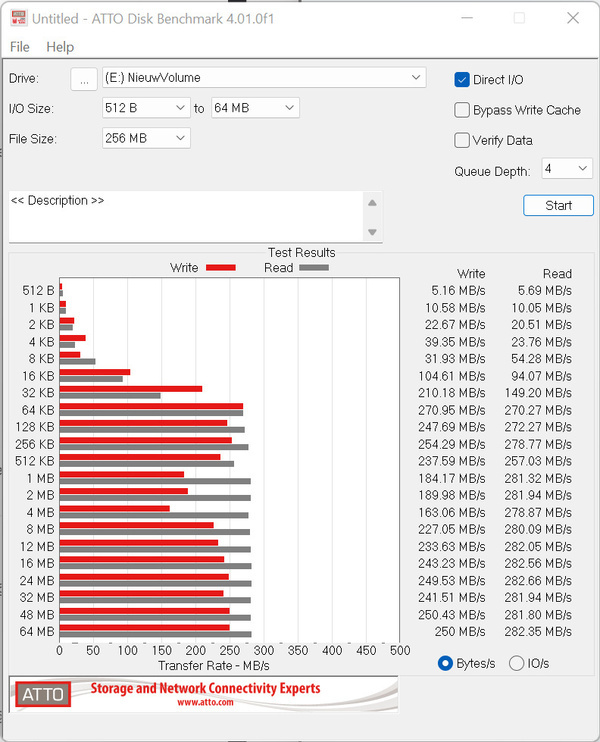Select the Bytes/s radio button
Viewport: 600px width, 742px height.
445,663
